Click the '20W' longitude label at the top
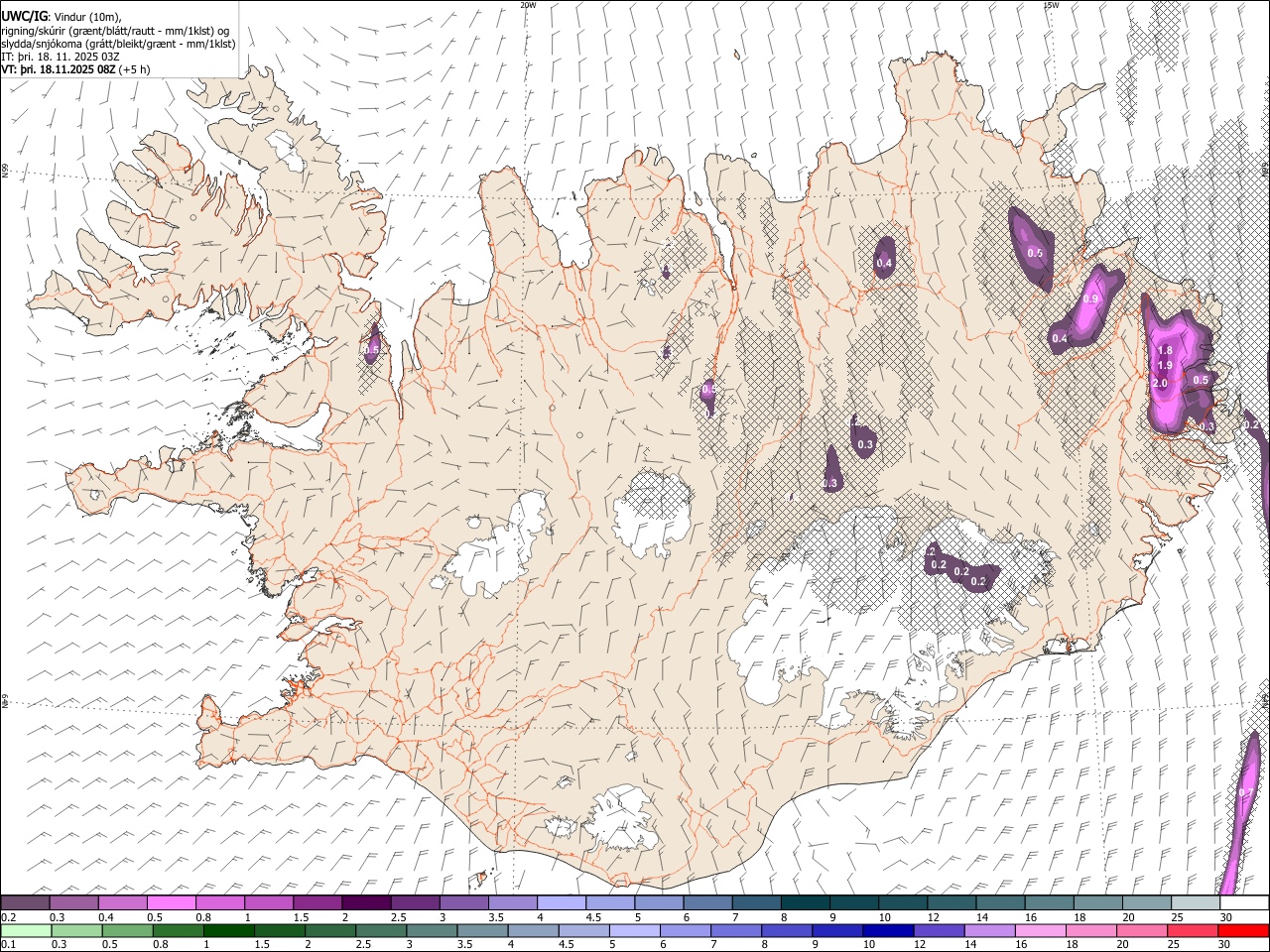This screenshot has height=952, width=1270. pyautogui.click(x=528, y=5)
